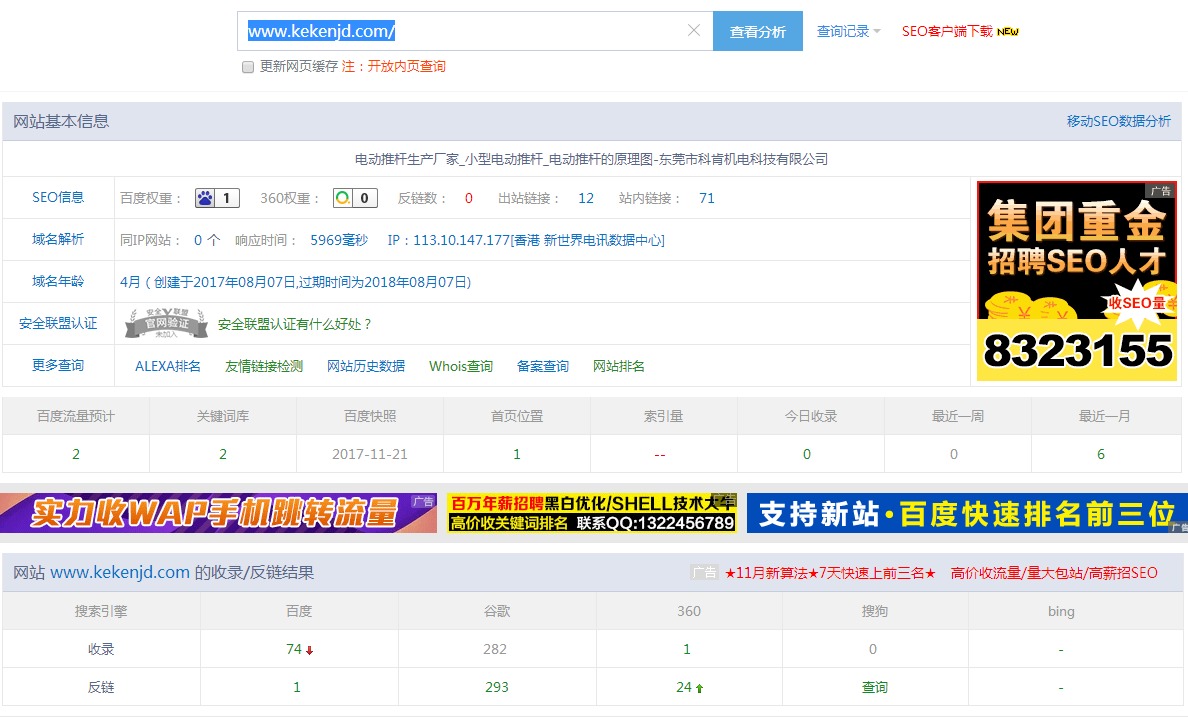Click the Sogou 查询 link
The width and height of the screenshot is (1188, 717).
[874, 687]
